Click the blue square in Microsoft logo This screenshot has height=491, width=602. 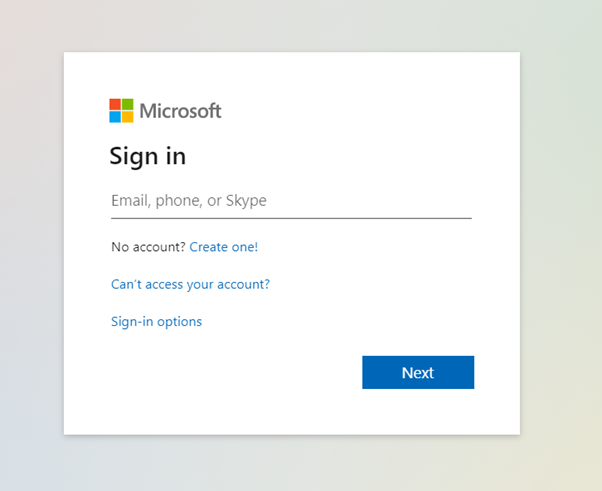point(115,117)
